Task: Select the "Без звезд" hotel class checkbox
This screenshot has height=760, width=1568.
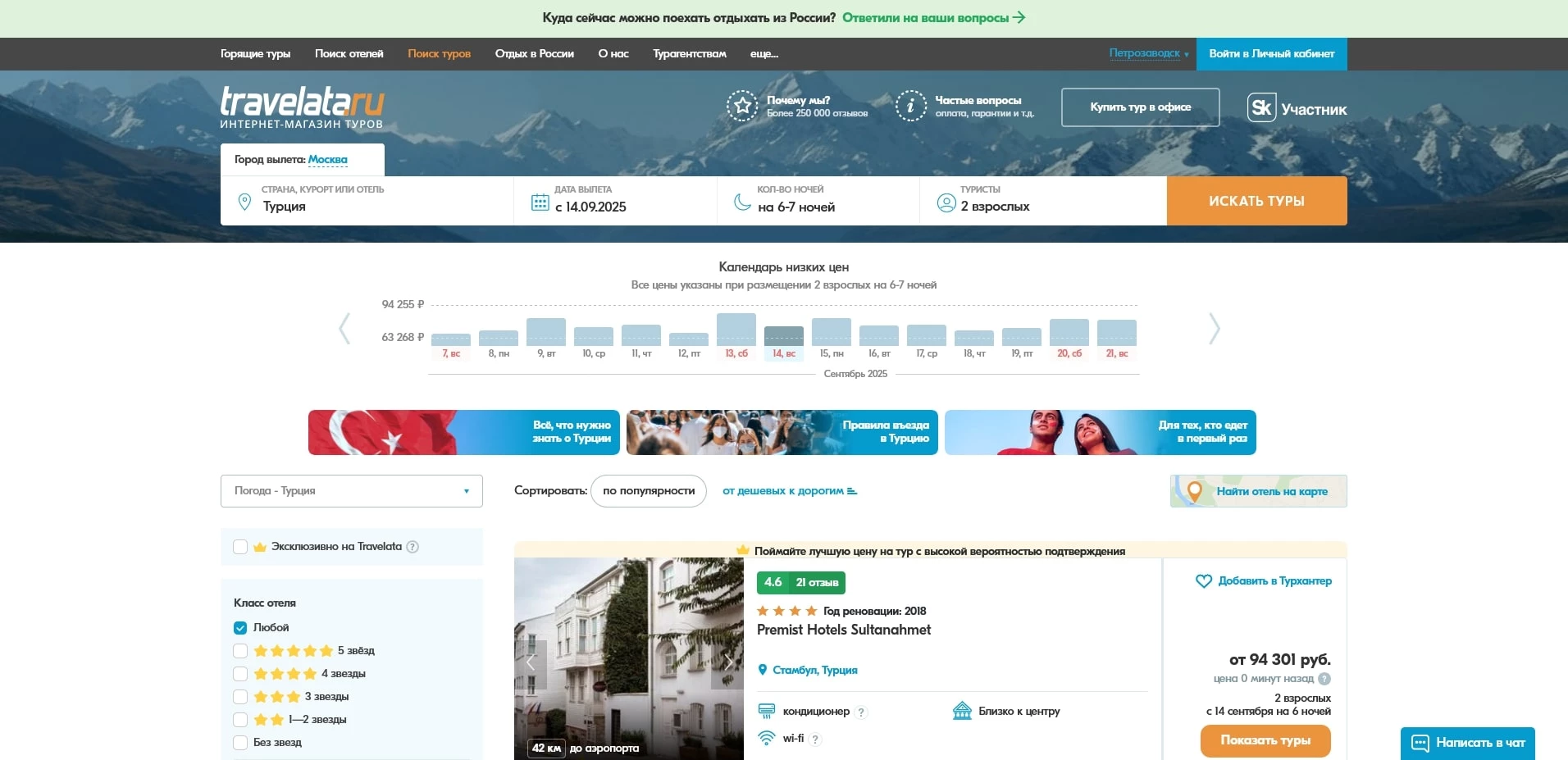Action: coord(240,743)
